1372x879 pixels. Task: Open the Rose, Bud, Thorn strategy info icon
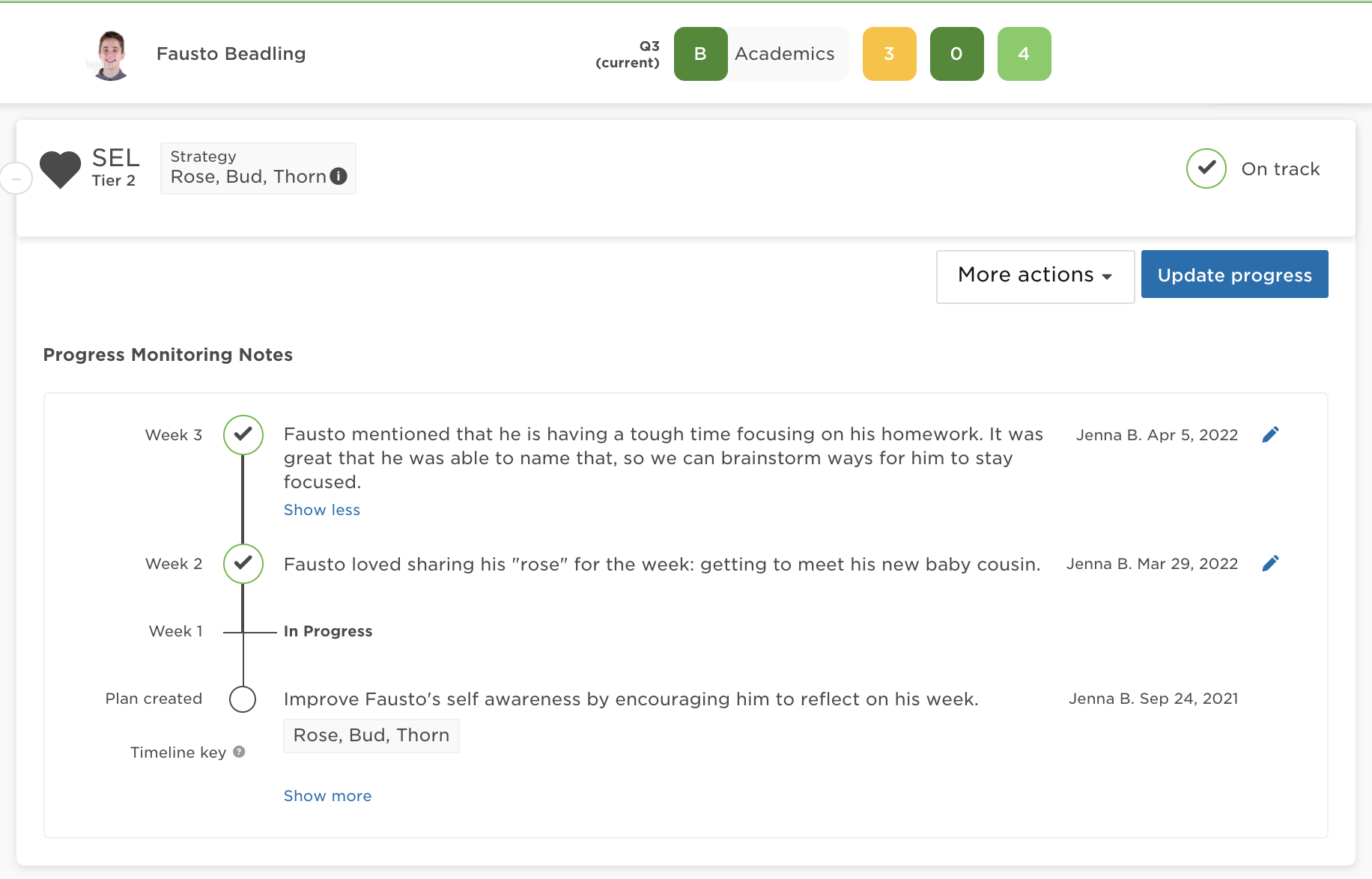339,177
